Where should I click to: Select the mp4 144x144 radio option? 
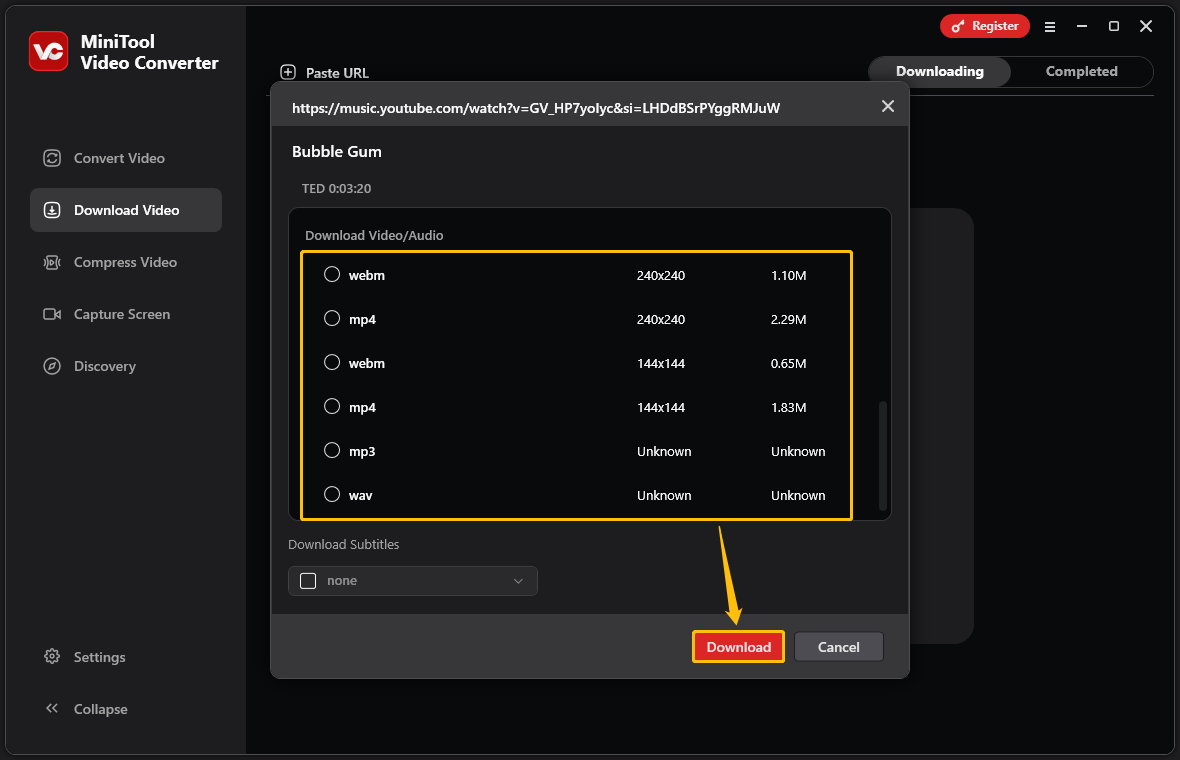click(x=332, y=406)
